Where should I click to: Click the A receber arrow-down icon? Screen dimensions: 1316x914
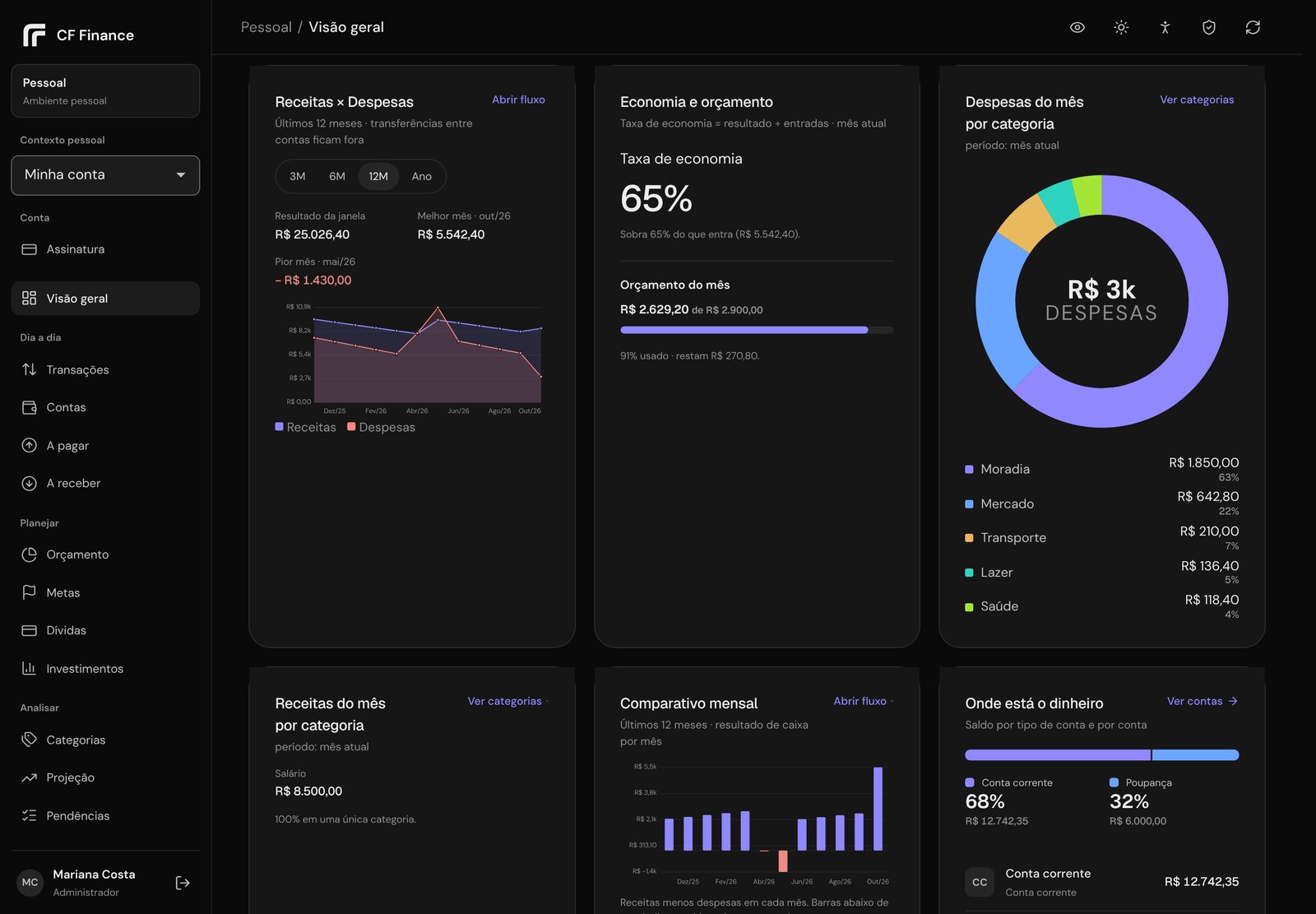click(x=30, y=483)
